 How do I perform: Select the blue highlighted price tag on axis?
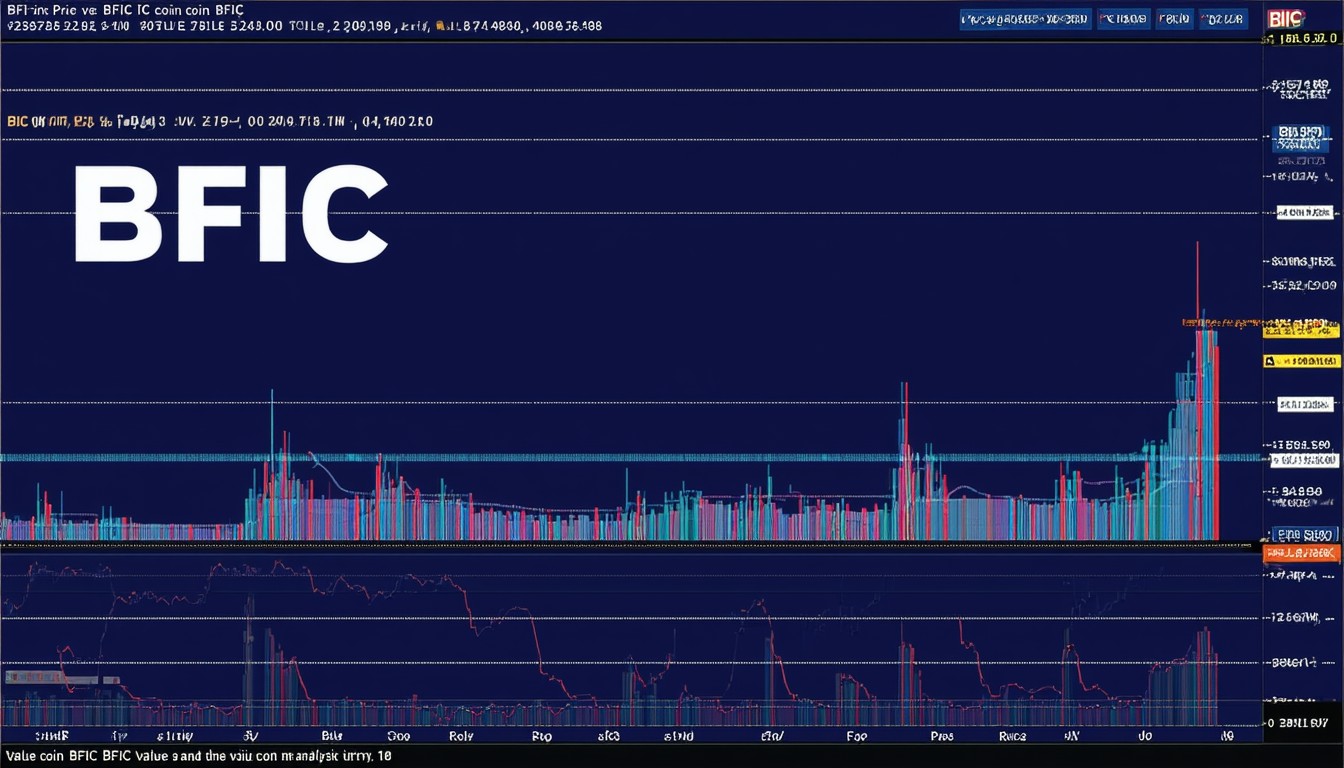tap(1305, 132)
